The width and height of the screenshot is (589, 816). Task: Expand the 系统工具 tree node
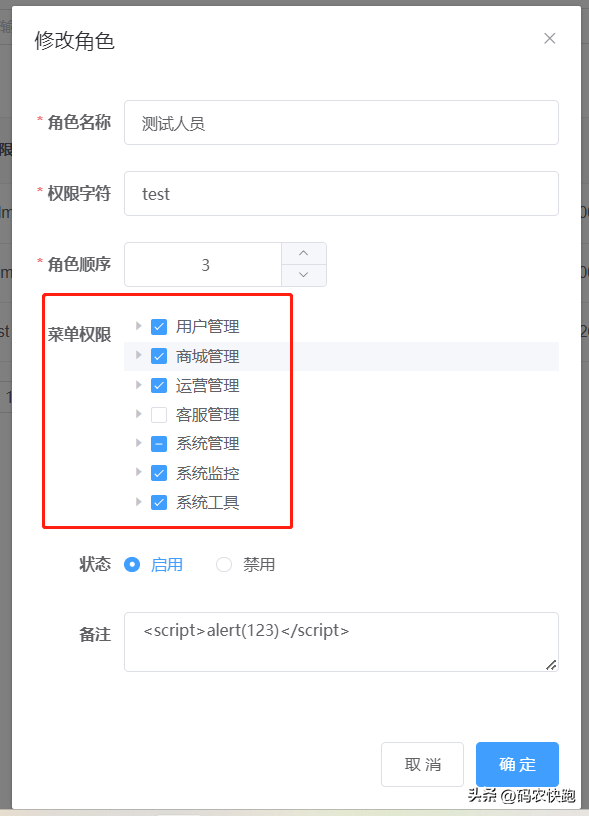tap(138, 502)
